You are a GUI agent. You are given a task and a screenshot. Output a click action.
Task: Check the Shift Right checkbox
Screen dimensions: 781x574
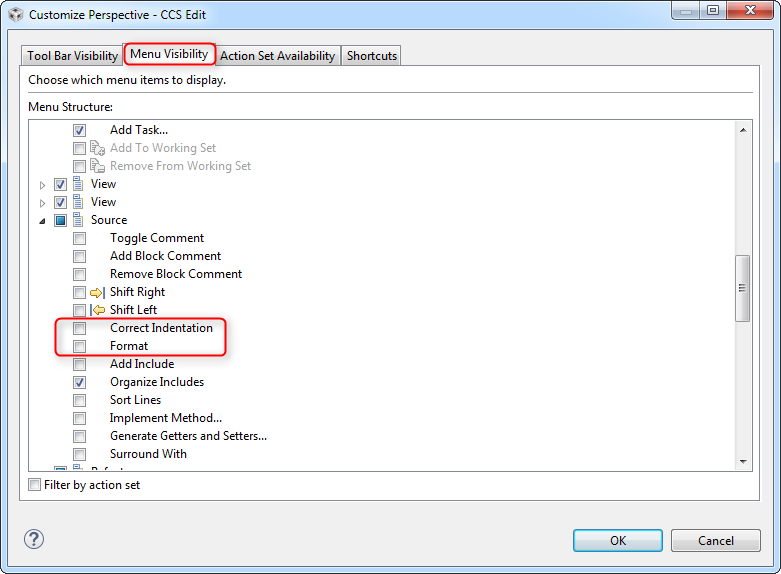(79, 292)
